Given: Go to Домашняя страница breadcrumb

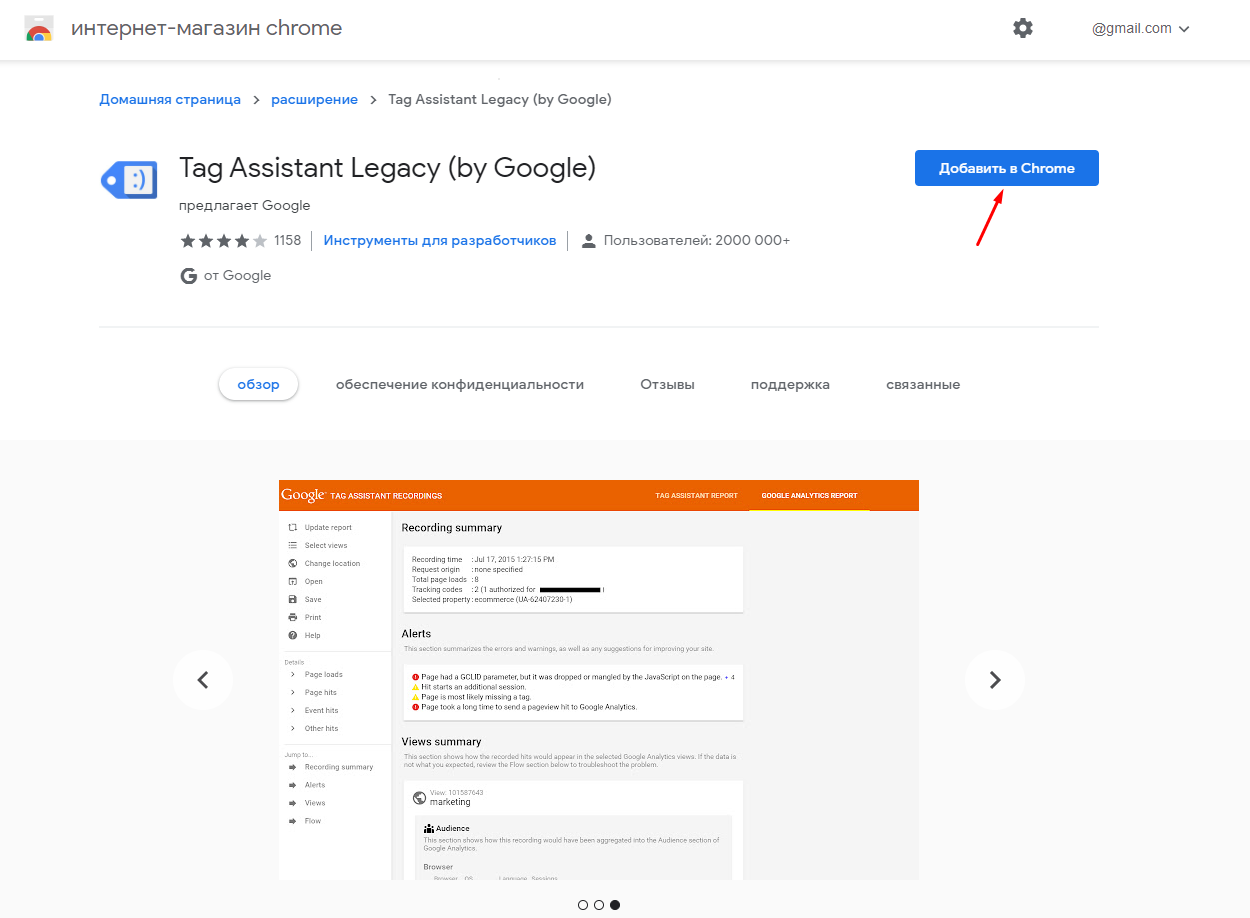Looking at the screenshot, I should point(170,100).
